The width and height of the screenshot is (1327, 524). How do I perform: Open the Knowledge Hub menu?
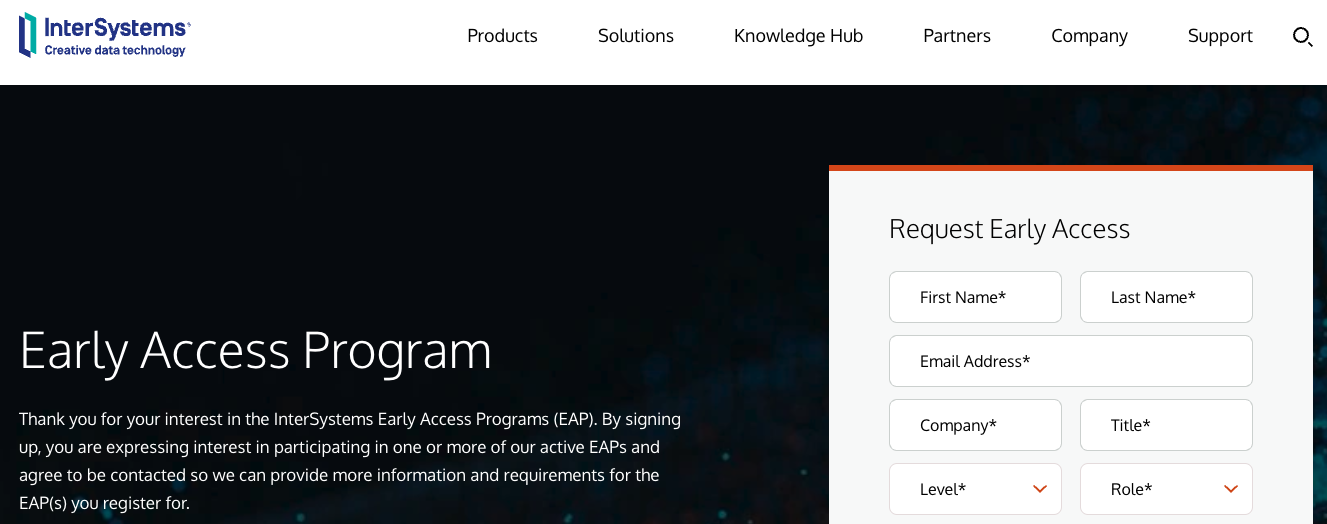tap(798, 36)
